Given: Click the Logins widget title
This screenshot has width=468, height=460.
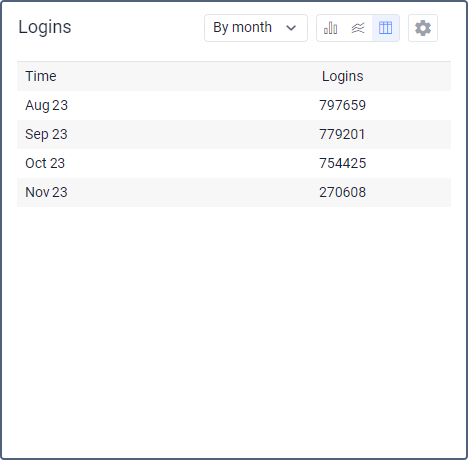Looking at the screenshot, I should [45, 27].
